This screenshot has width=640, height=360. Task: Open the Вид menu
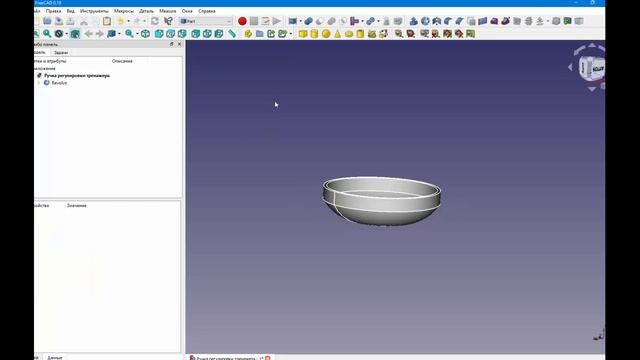[71, 11]
